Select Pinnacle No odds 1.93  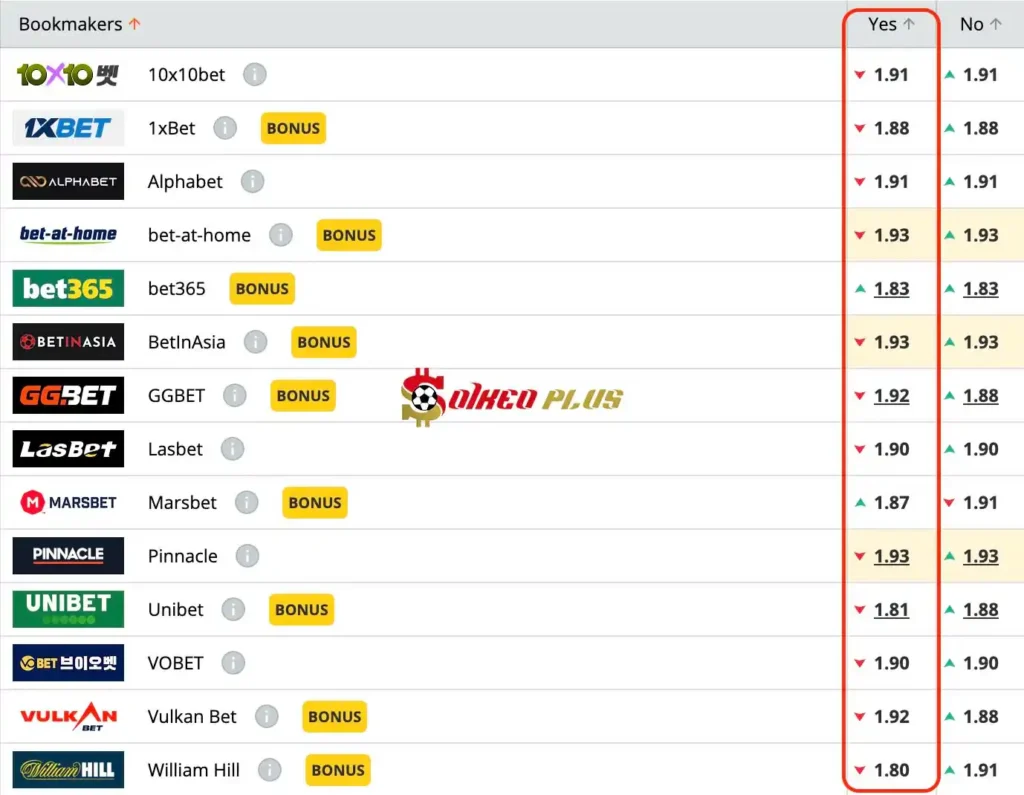pyautogui.click(x=980, y=556)
